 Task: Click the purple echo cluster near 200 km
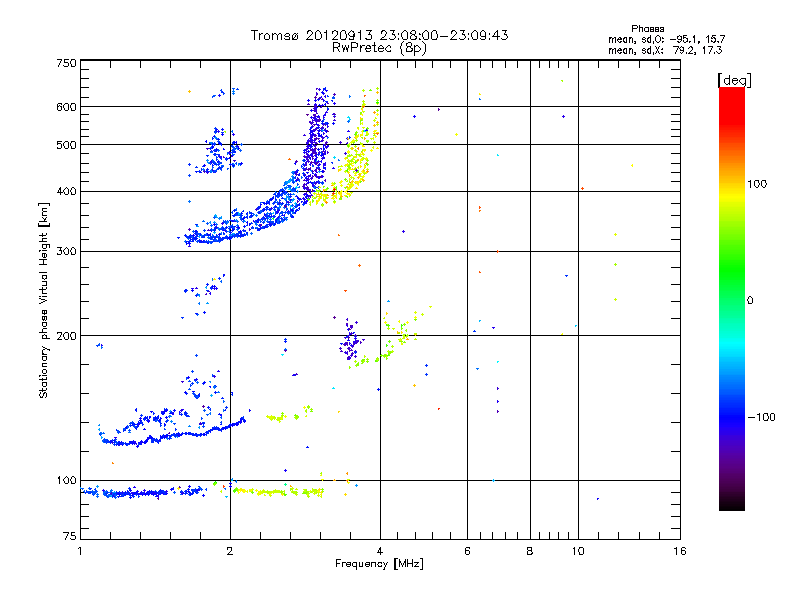click(351, 341)
